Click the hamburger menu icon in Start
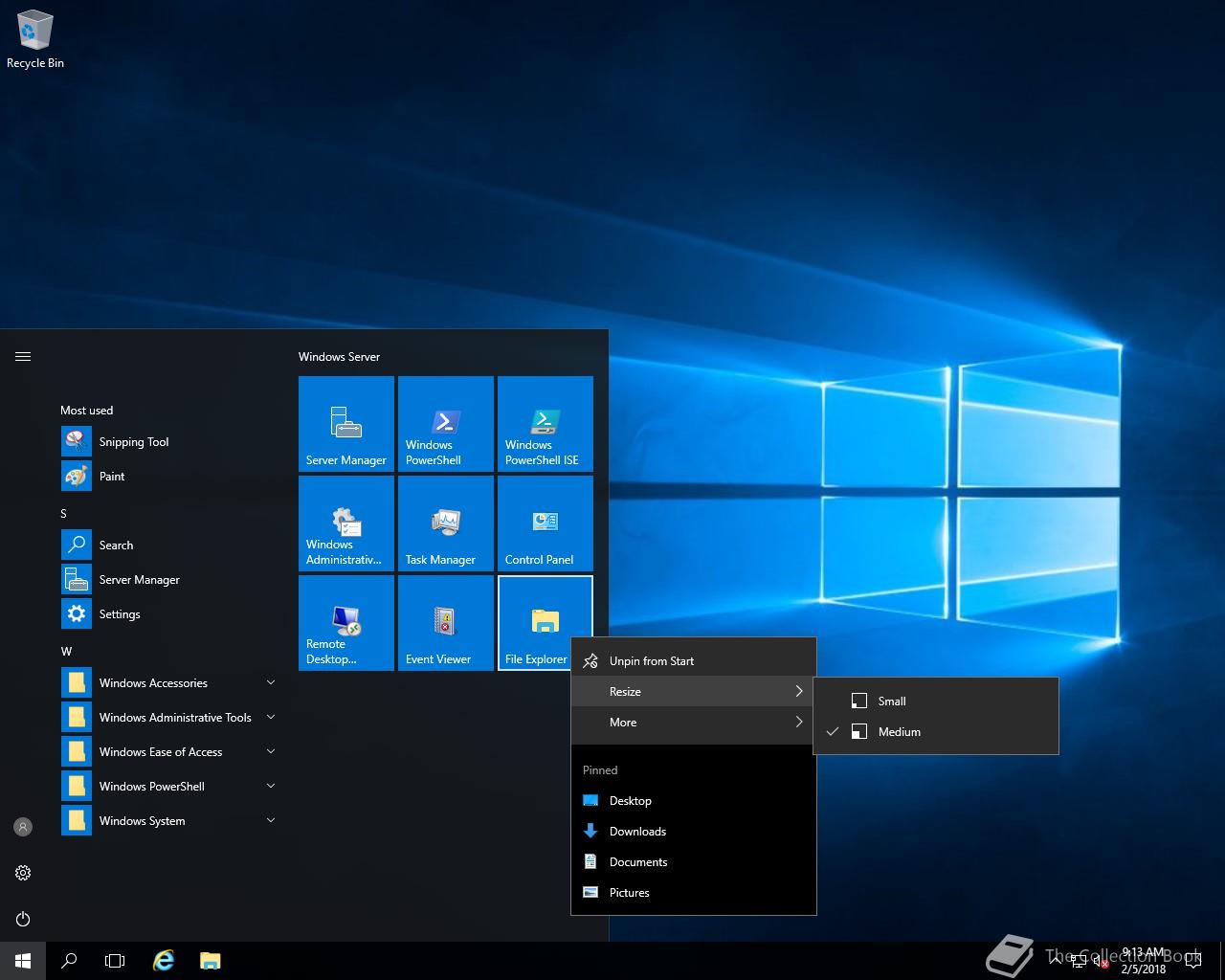This screenshot has height=980, width=1225. 23,356
